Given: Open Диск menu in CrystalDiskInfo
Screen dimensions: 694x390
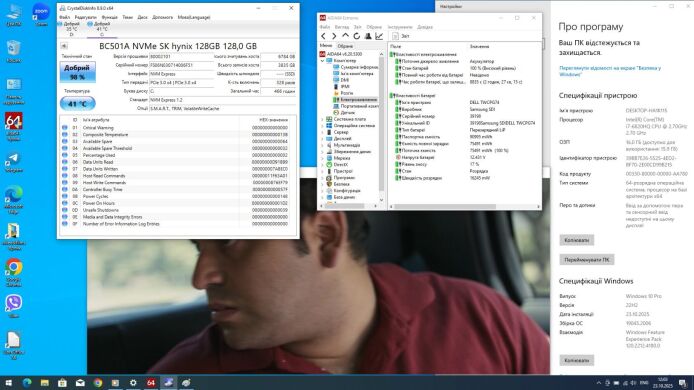Looking at the screenshot, I should pos(142,17).
